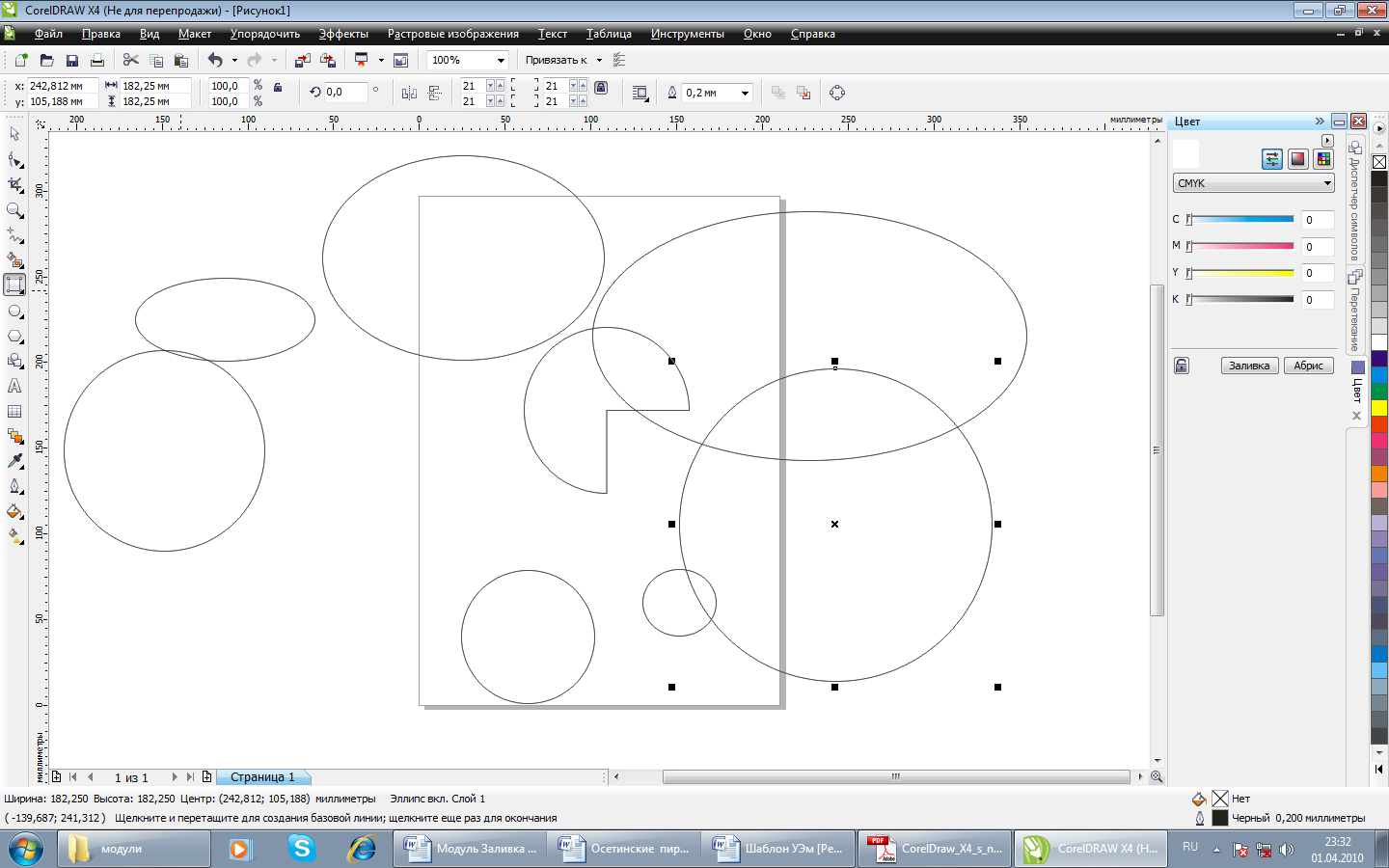Click the rotation angle input field
Screen dimensions: 1389x868
coord(345,93)
